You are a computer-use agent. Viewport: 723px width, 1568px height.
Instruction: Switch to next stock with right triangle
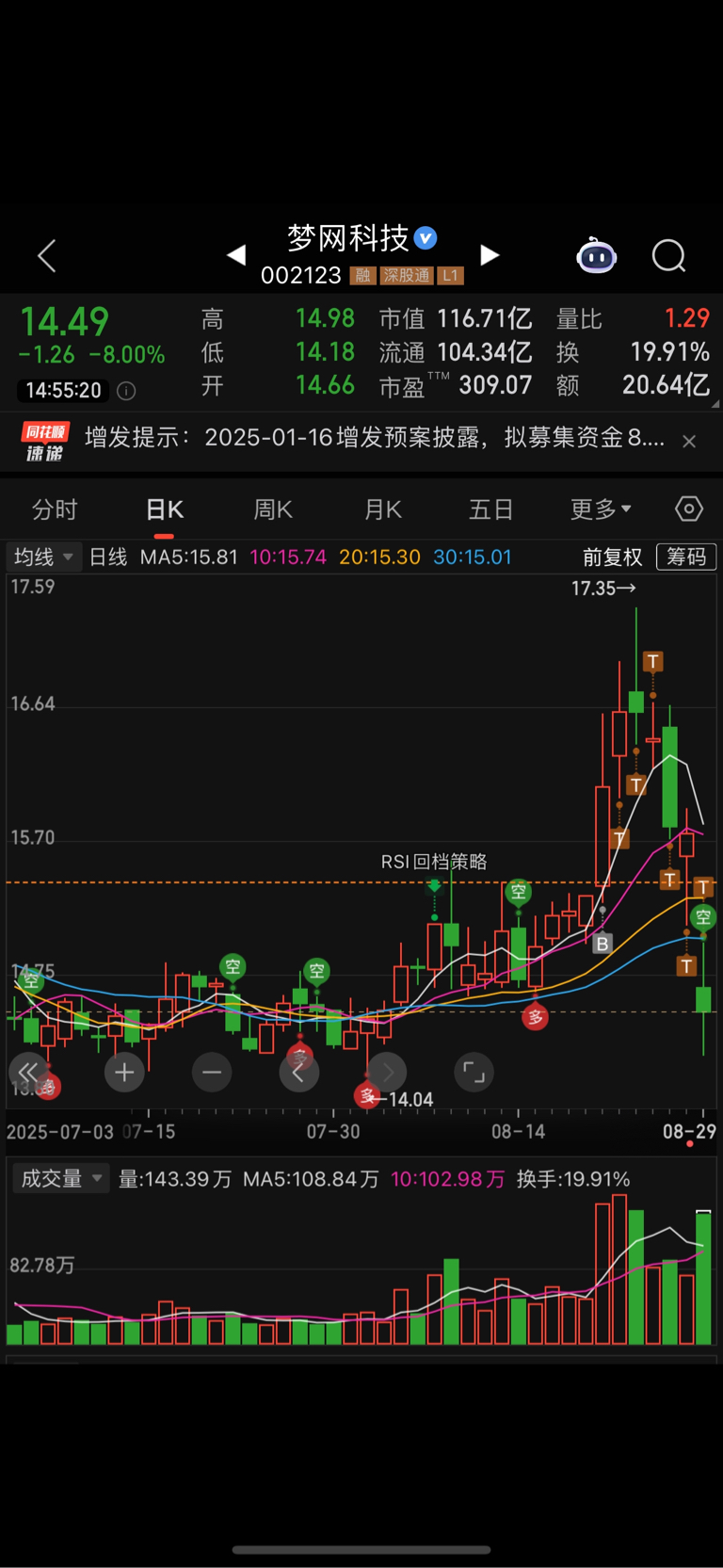click(490, 254)
